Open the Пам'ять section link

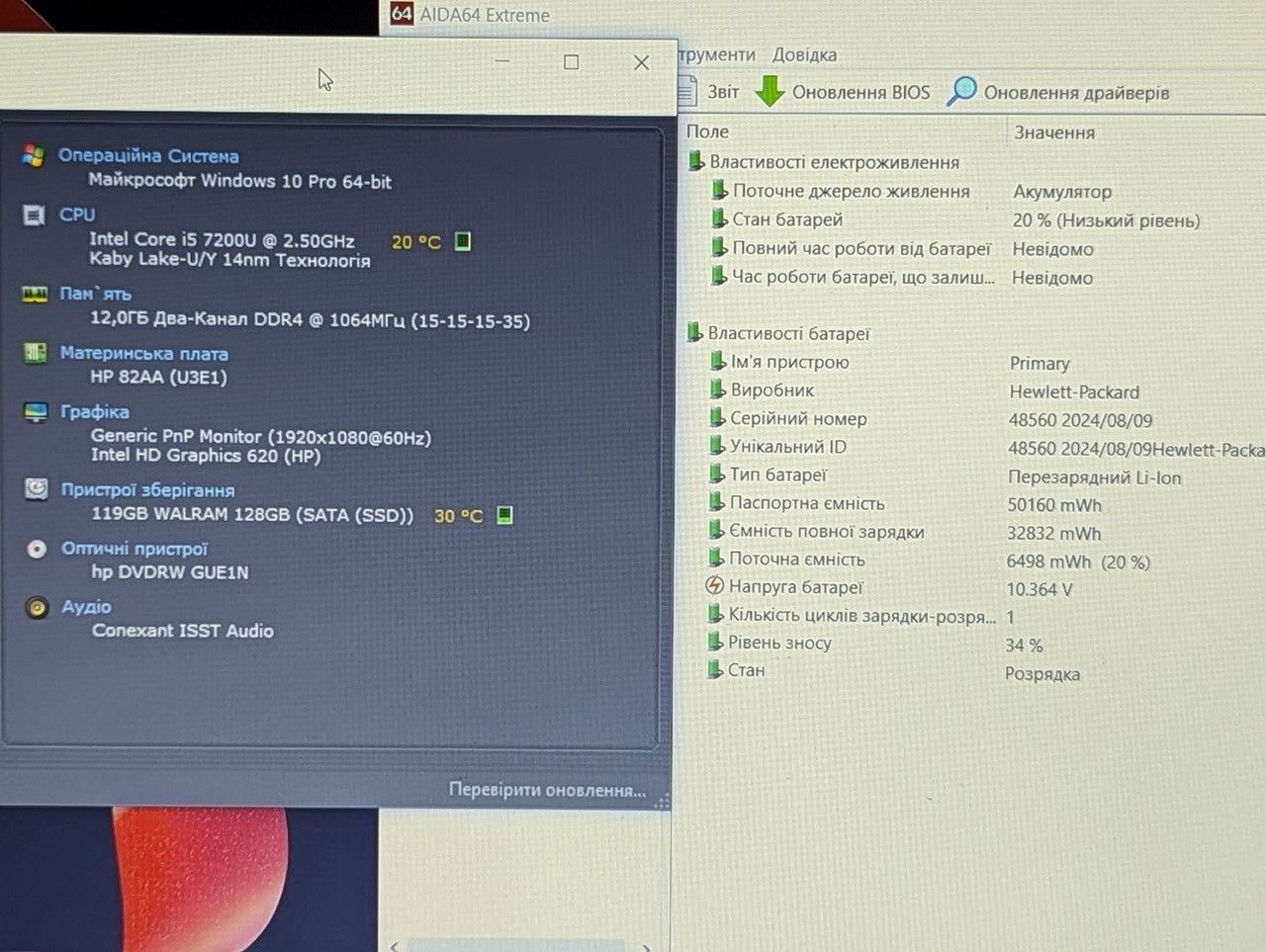point(95,294)
